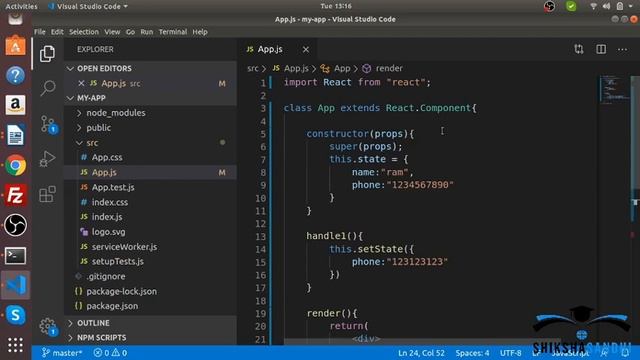Screen dimensions: 640x360
Task: Open OBS Studio from the dock
Action: [x=15, y=225]
